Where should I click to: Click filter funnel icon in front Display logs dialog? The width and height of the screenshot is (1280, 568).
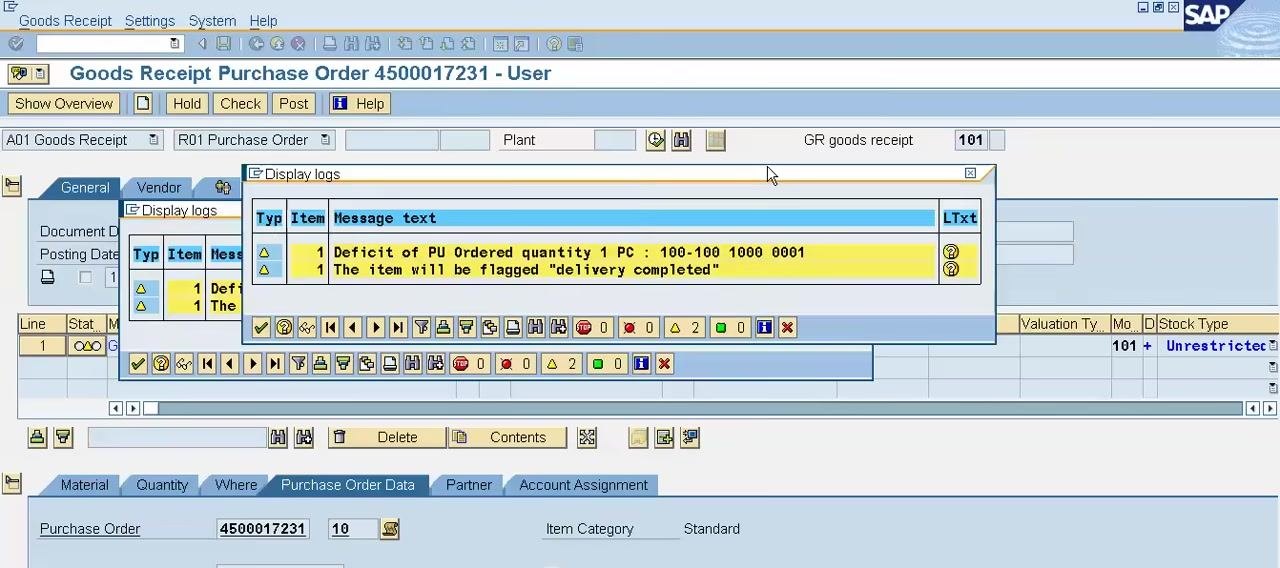(421, 327)
